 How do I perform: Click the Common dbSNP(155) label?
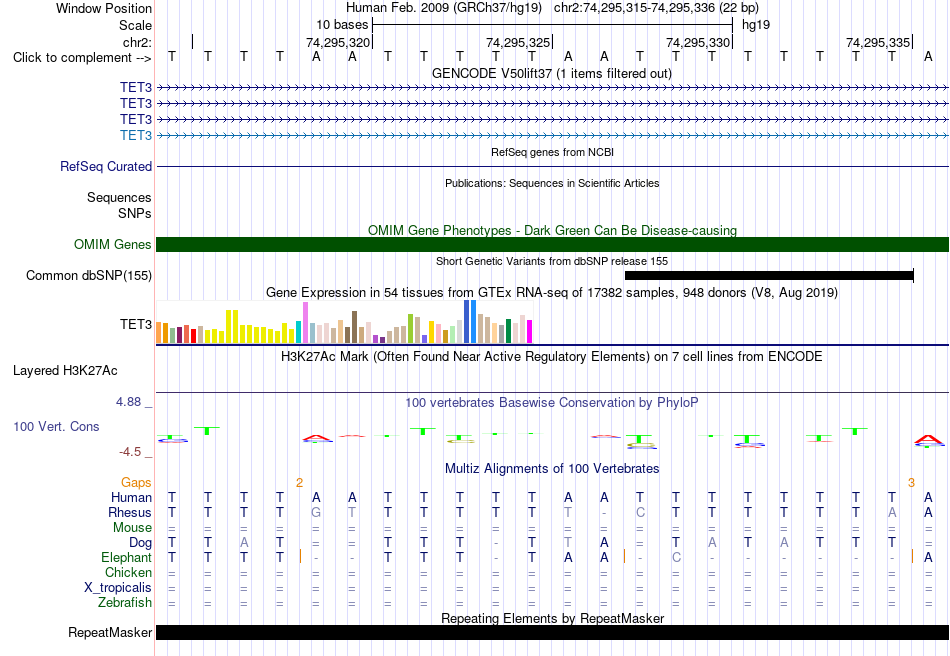pyautogui.click(x=89, y=276)
